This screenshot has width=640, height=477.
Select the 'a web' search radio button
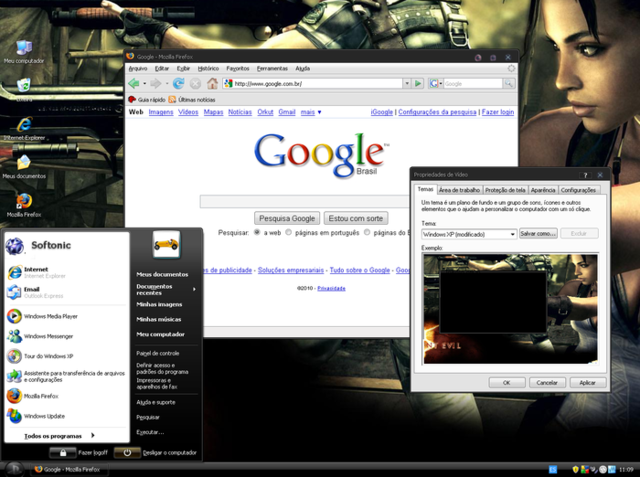[256, 232]
